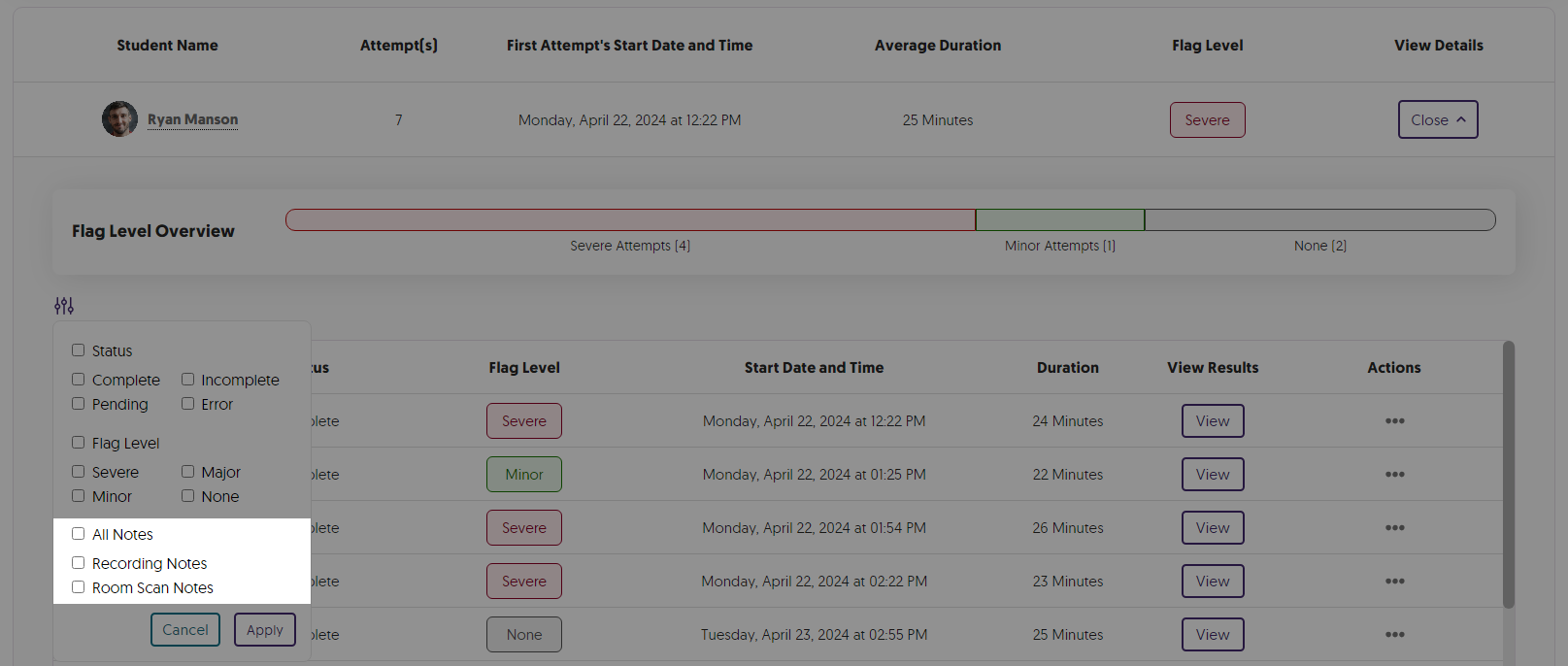1568x666 pixels.
Task: Apply the selected filters
Action: [x=264, y=629]
